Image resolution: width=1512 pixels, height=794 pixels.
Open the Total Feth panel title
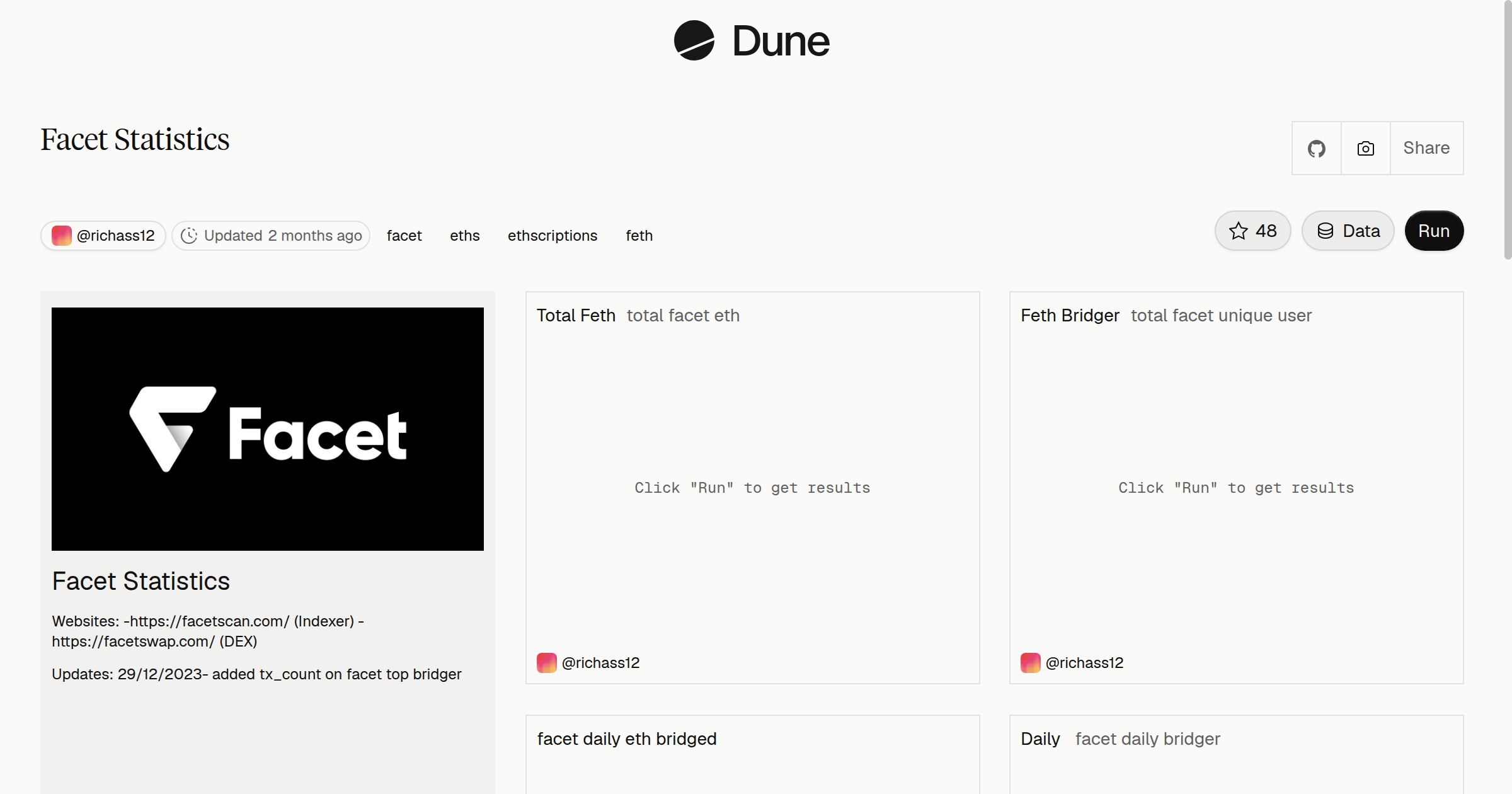tap(576, 315)
